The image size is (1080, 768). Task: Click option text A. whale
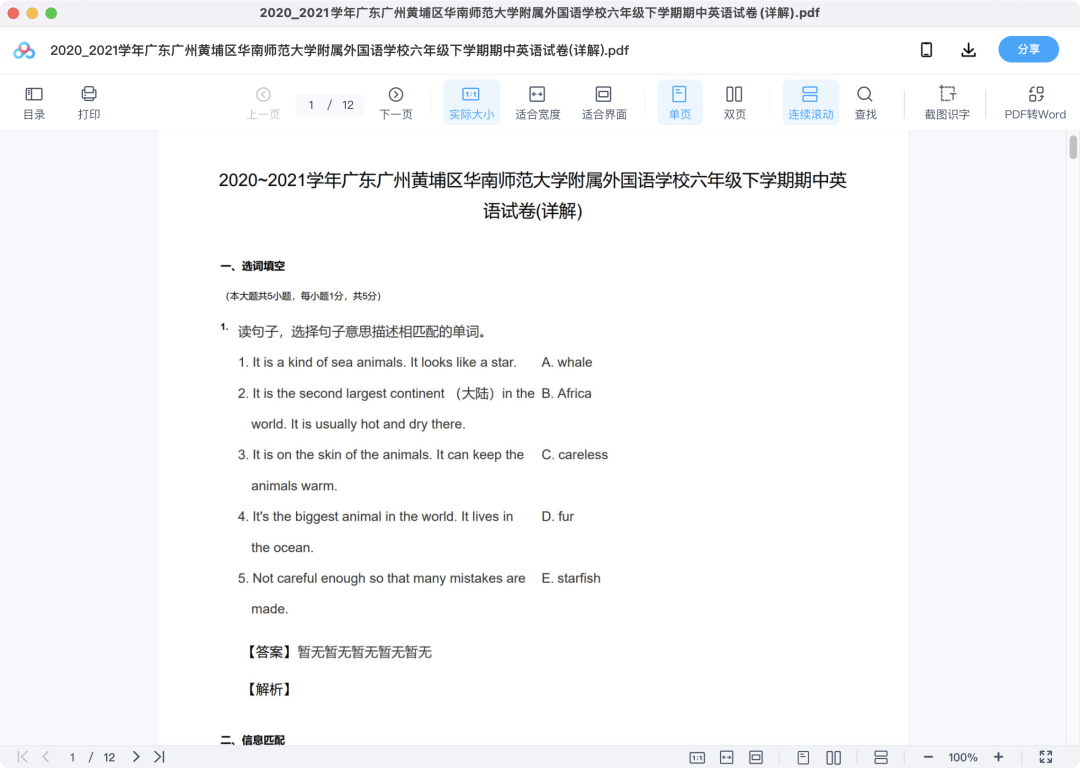tap(567, 362)
